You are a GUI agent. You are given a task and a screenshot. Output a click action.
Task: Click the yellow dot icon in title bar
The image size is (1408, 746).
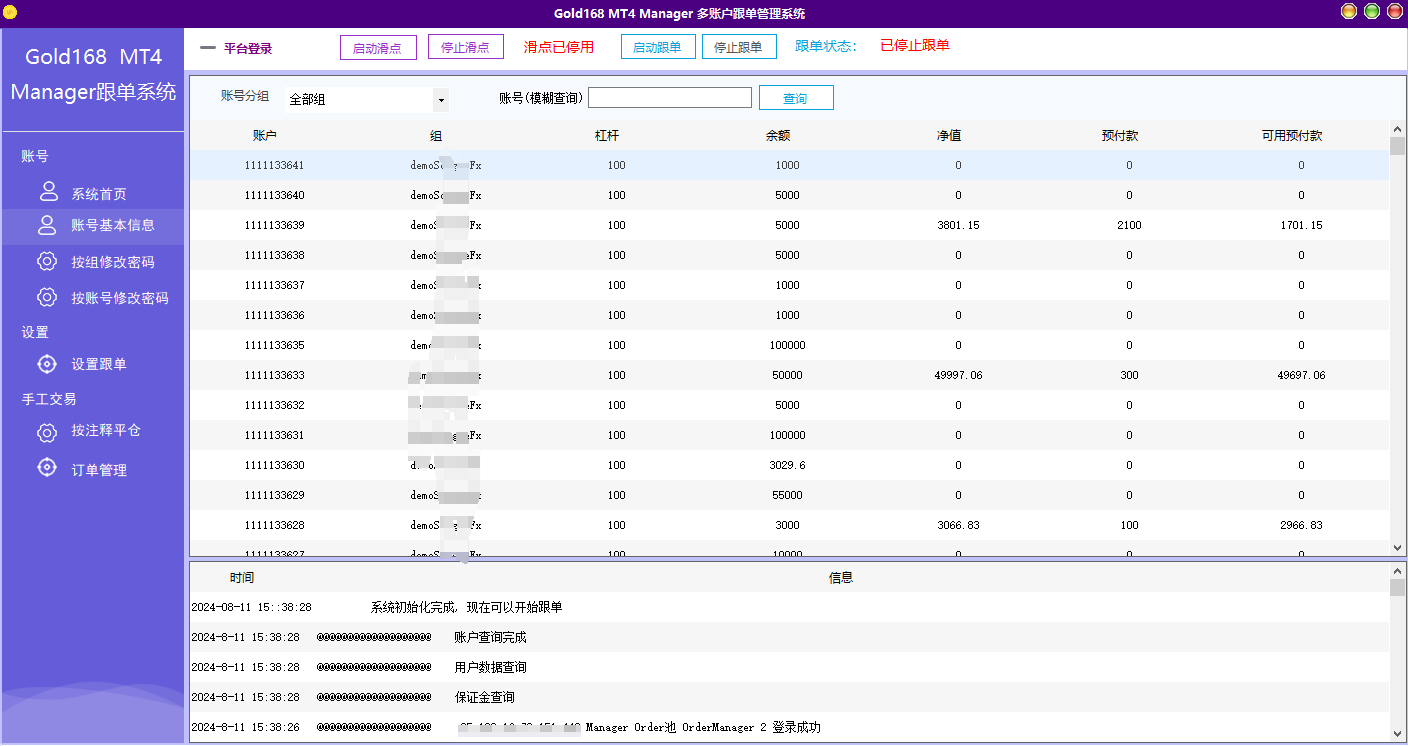click(10, 12)
